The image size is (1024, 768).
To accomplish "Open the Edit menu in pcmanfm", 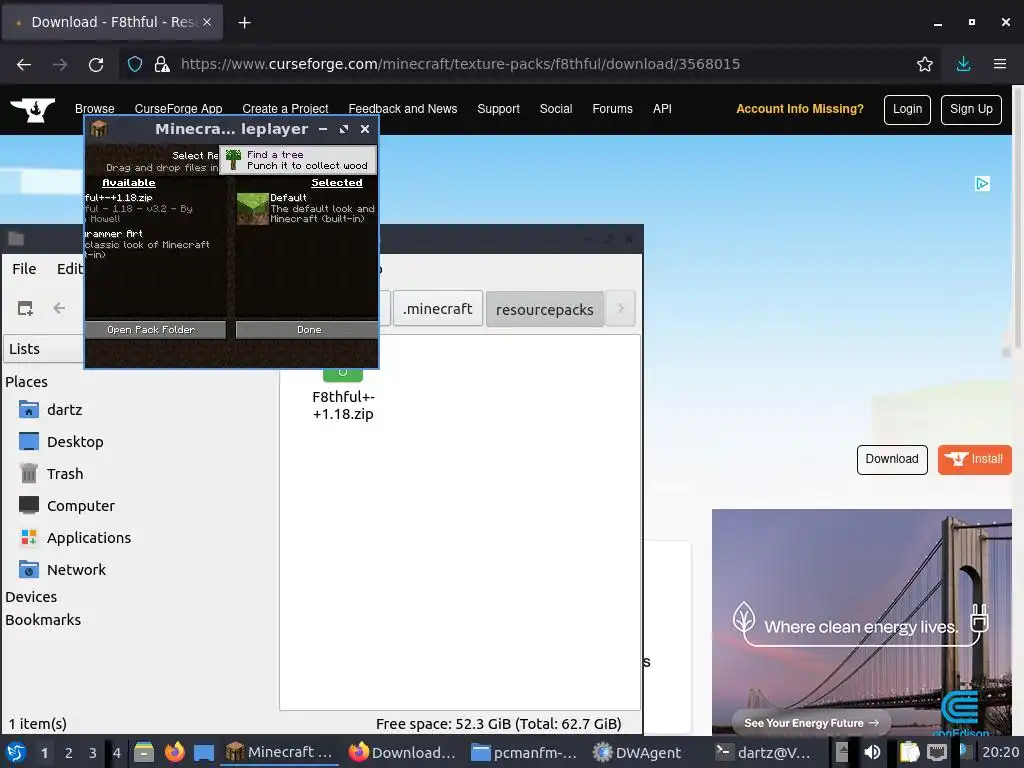I will coord(69,269).
